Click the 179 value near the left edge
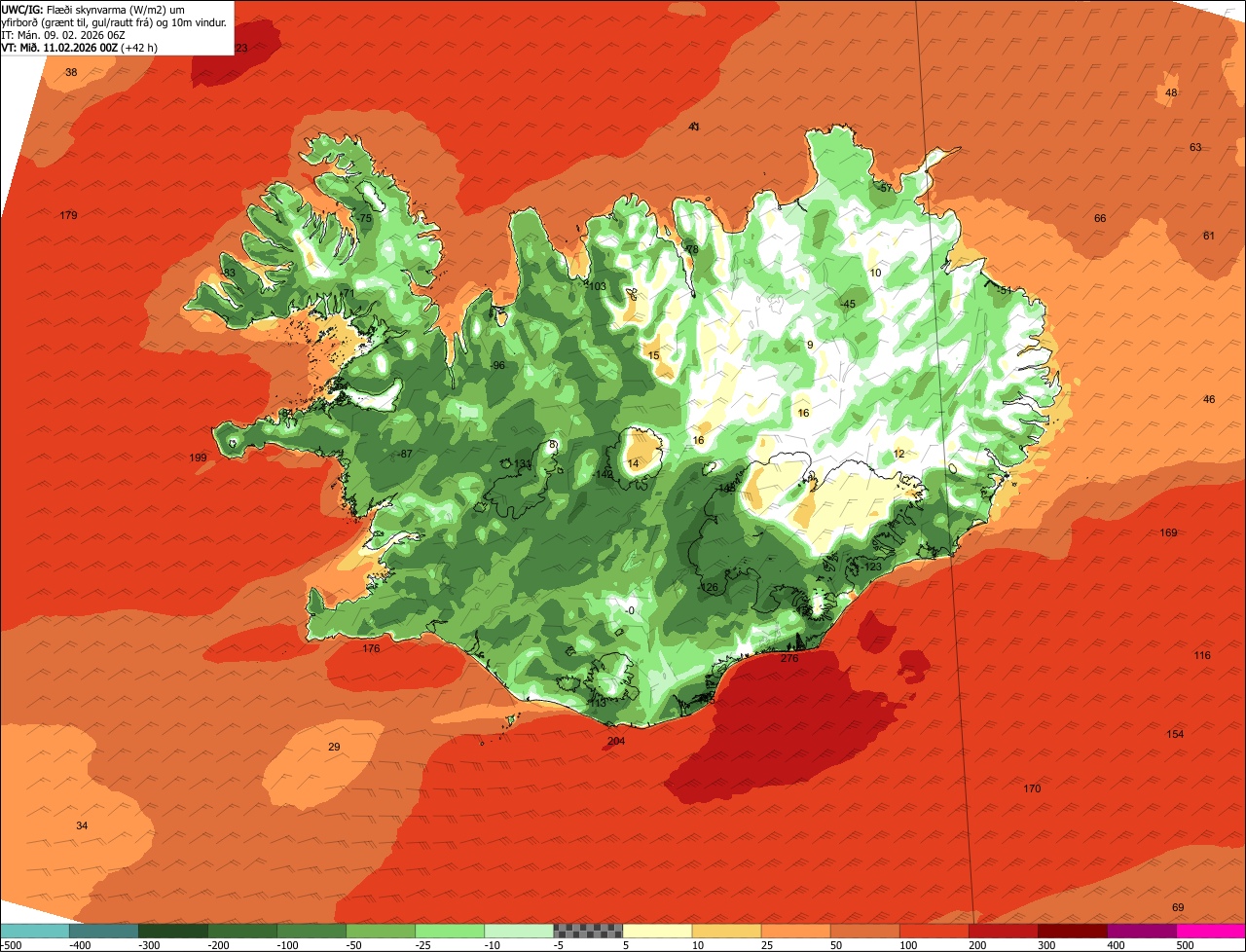1246x952 pixels. pos(68,215)
